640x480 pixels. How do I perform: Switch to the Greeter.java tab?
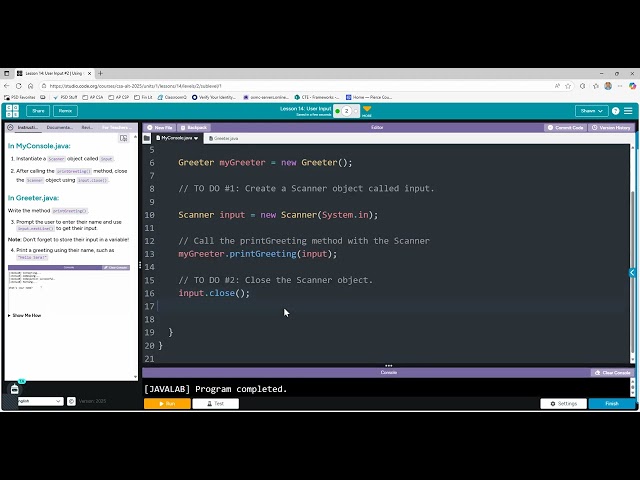click(x=223, y=138)
